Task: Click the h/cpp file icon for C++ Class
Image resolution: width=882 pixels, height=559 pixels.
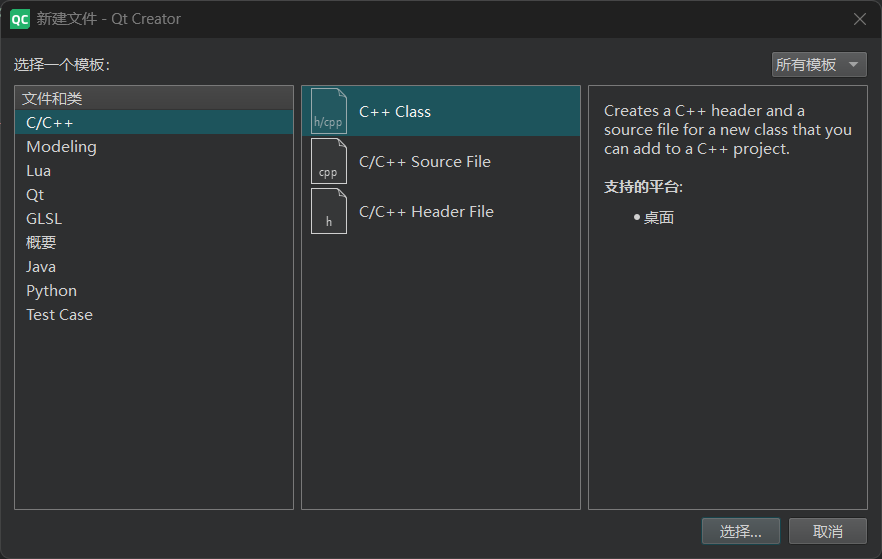Action: (x=328, y=111)
